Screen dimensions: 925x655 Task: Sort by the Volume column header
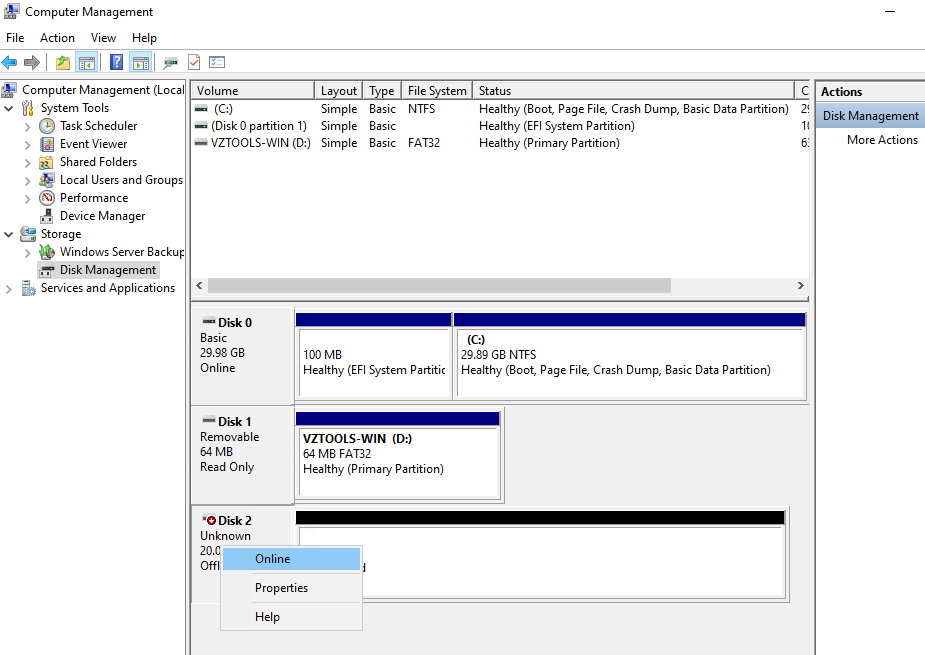252,91
